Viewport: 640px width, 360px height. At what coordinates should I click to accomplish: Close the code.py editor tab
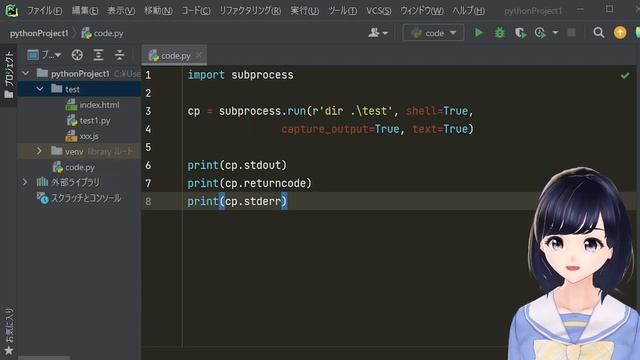[199, 55]
